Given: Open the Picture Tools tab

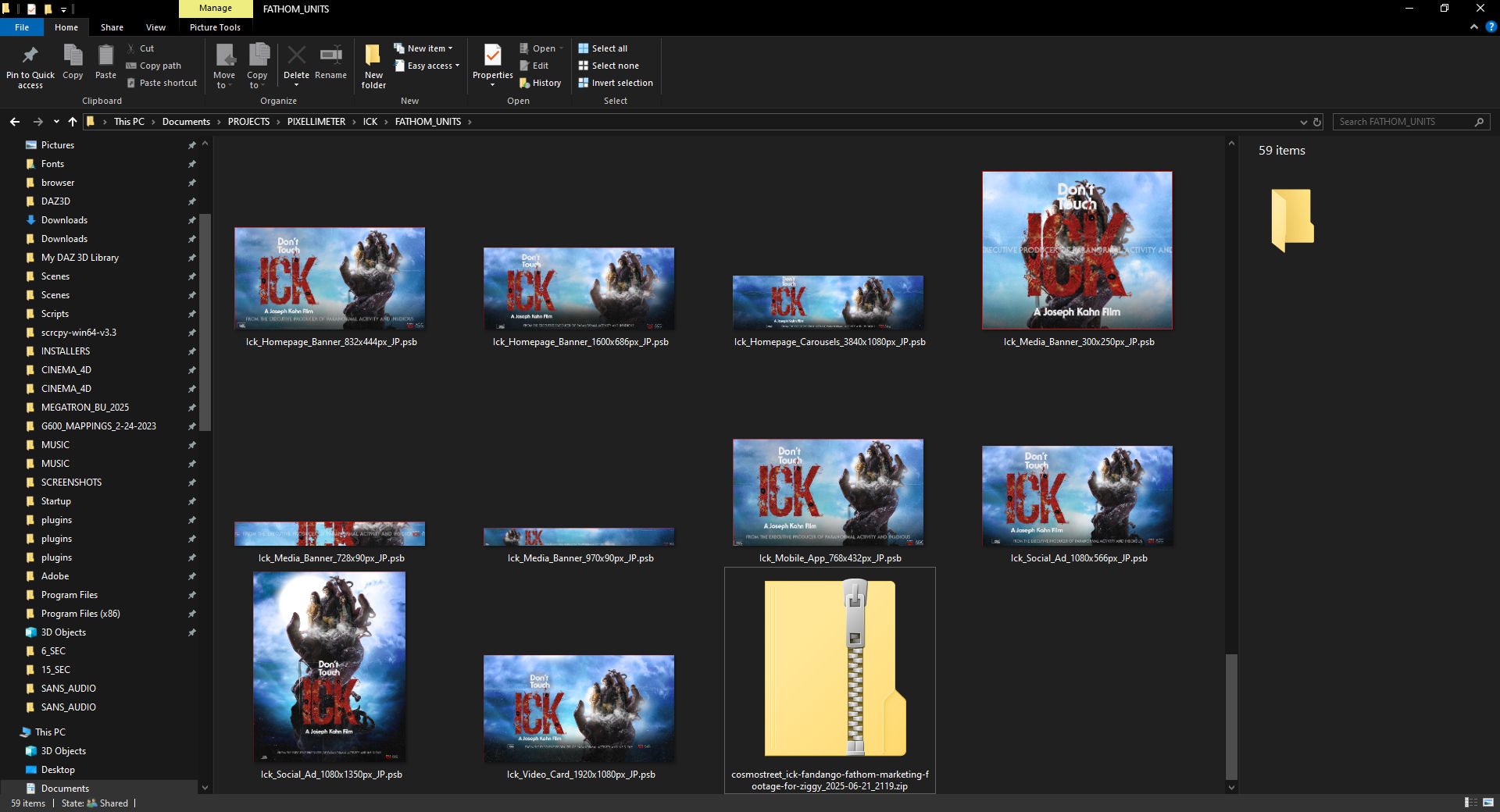Looking at the screenshot, I should click(215, 27).
